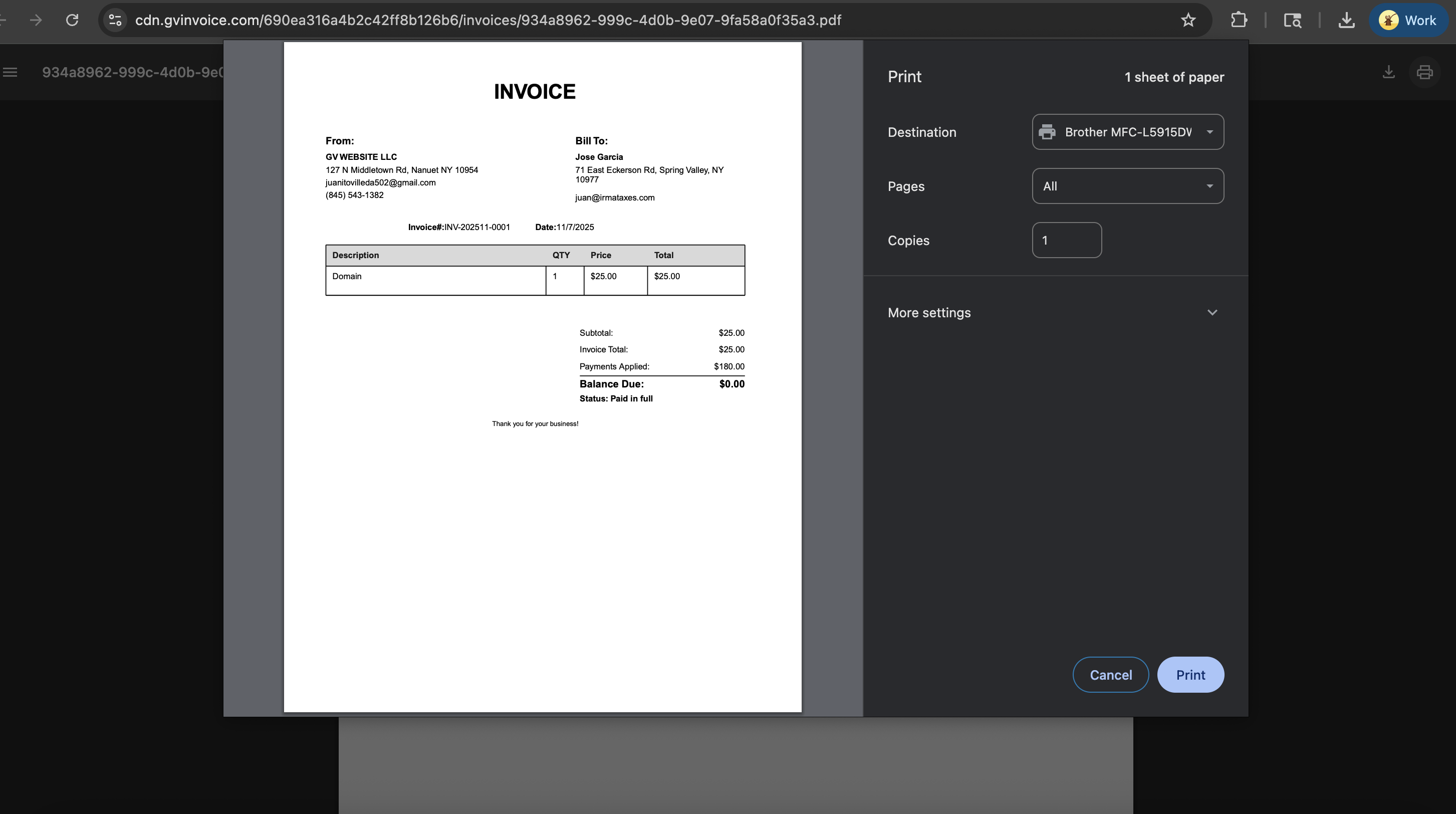Open browser Downloads toolbar icon
This screenshot has height=814, width=1456.
pos(1347,20)
